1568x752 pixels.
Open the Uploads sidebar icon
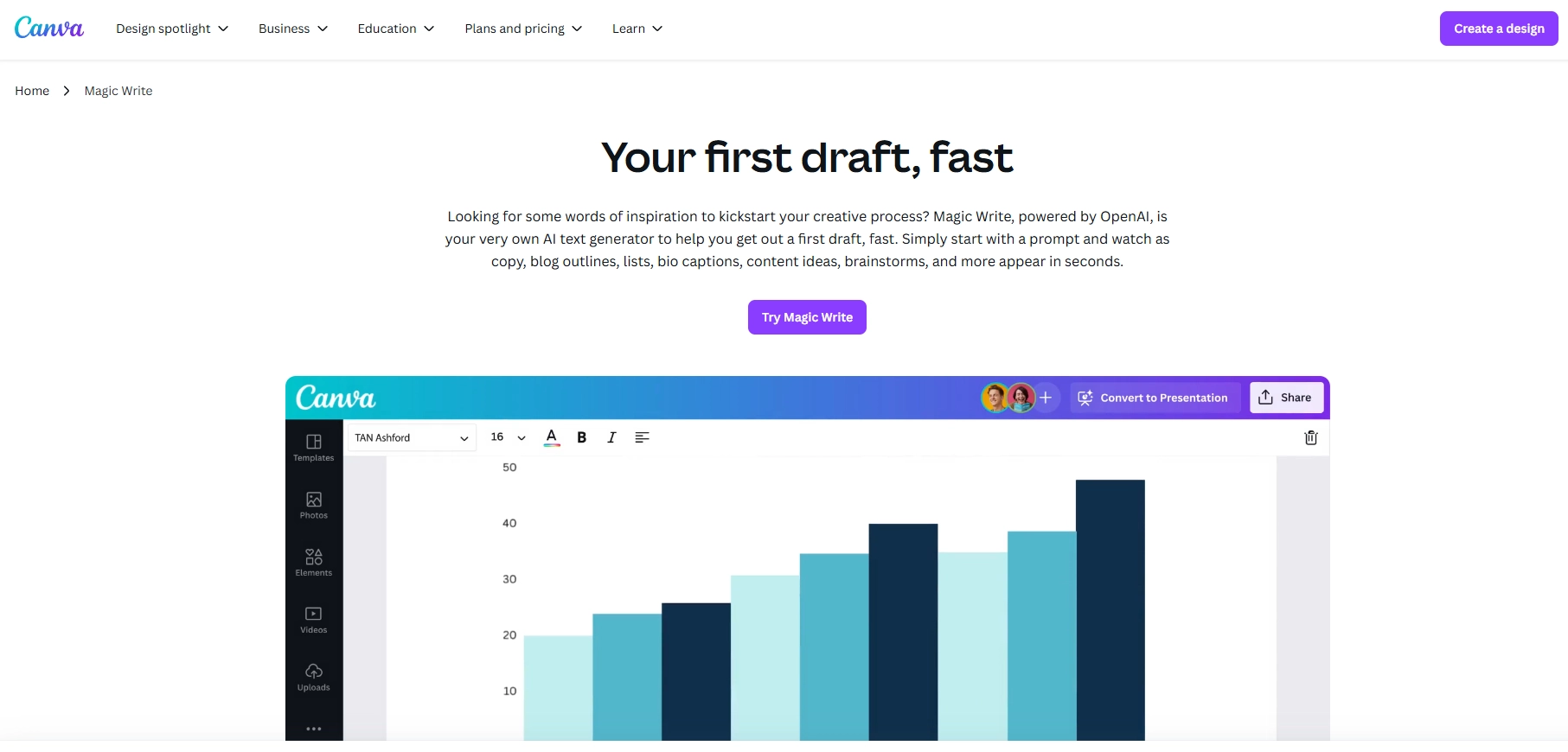click(313, 677)
